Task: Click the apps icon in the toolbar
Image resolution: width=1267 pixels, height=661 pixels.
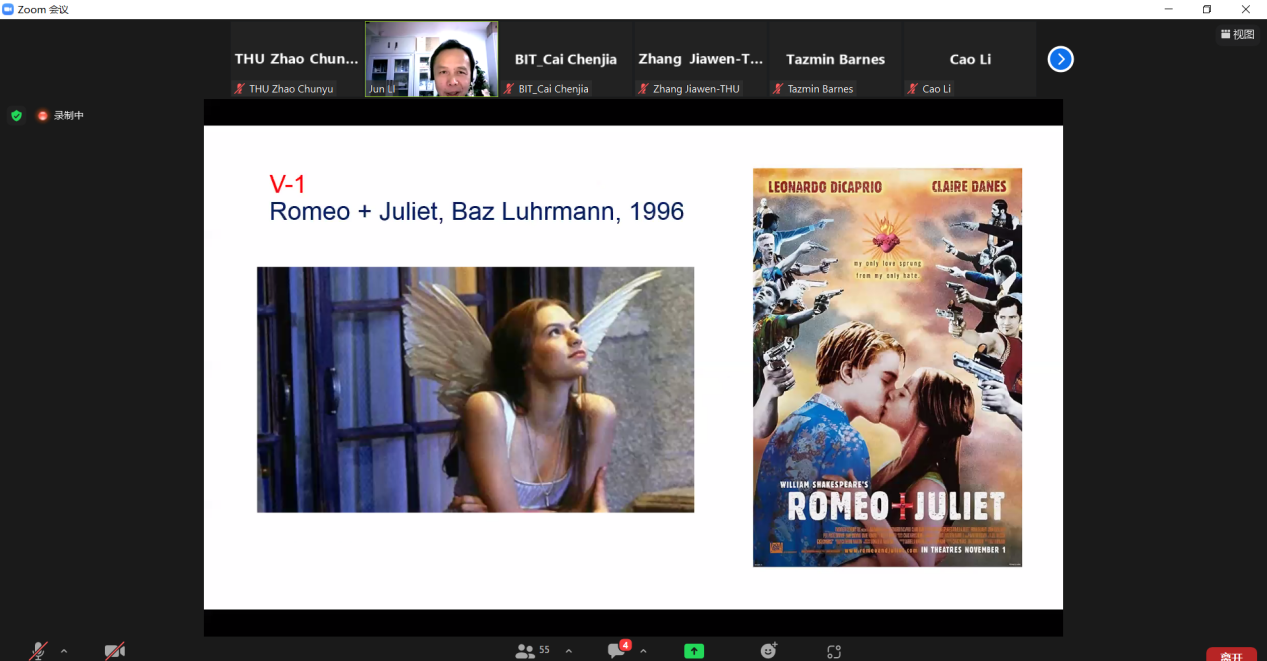Action: pos(834,651)
